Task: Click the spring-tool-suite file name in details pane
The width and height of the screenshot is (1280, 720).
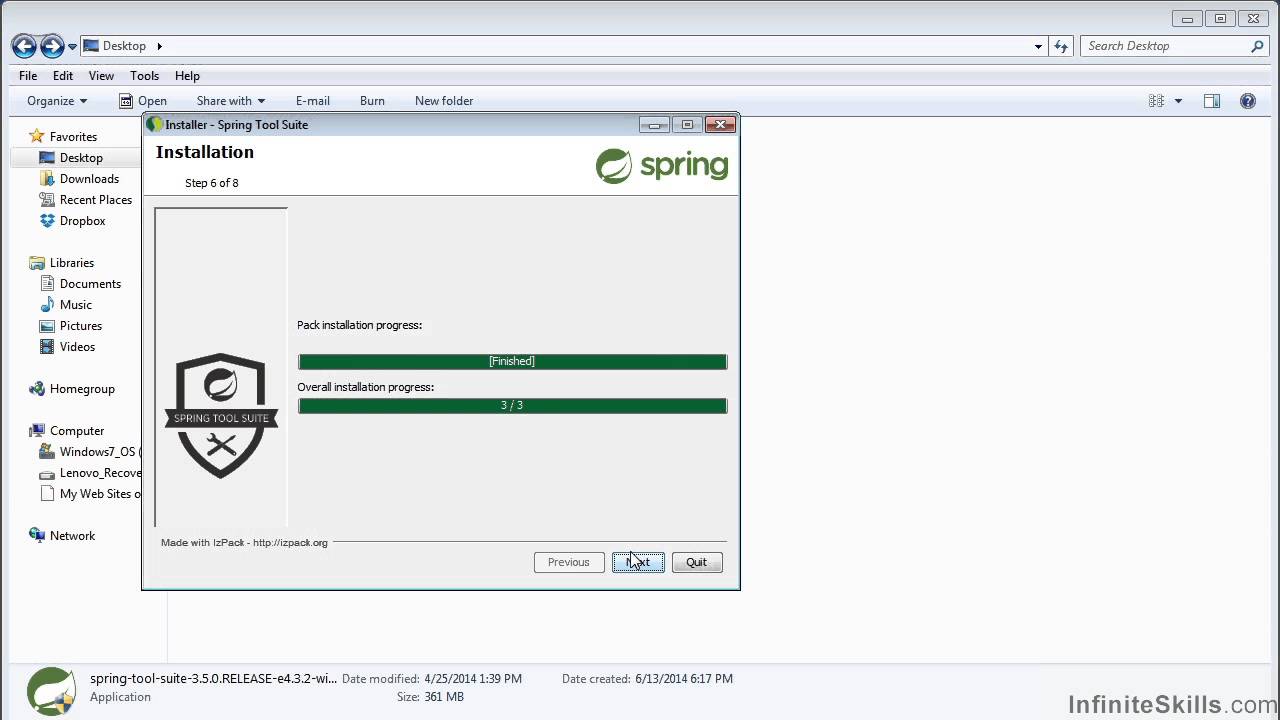Action: click(214, 678)
